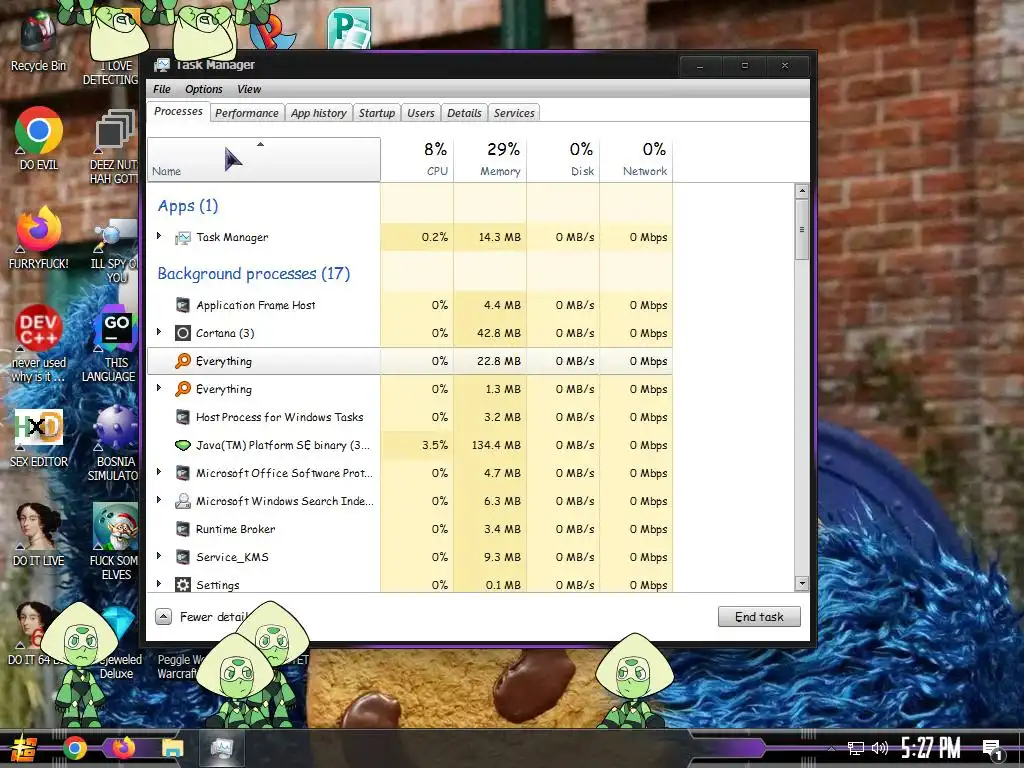
Task: Click the Apps (1) group heading
Action: coord(187,206)
